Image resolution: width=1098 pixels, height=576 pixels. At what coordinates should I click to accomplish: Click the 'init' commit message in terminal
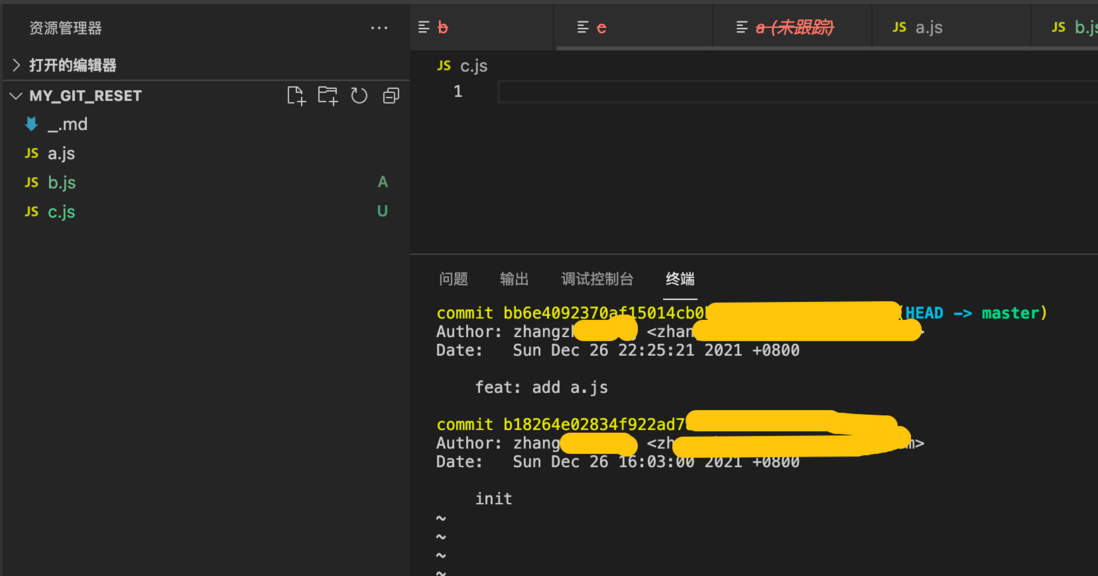point(494,499)
